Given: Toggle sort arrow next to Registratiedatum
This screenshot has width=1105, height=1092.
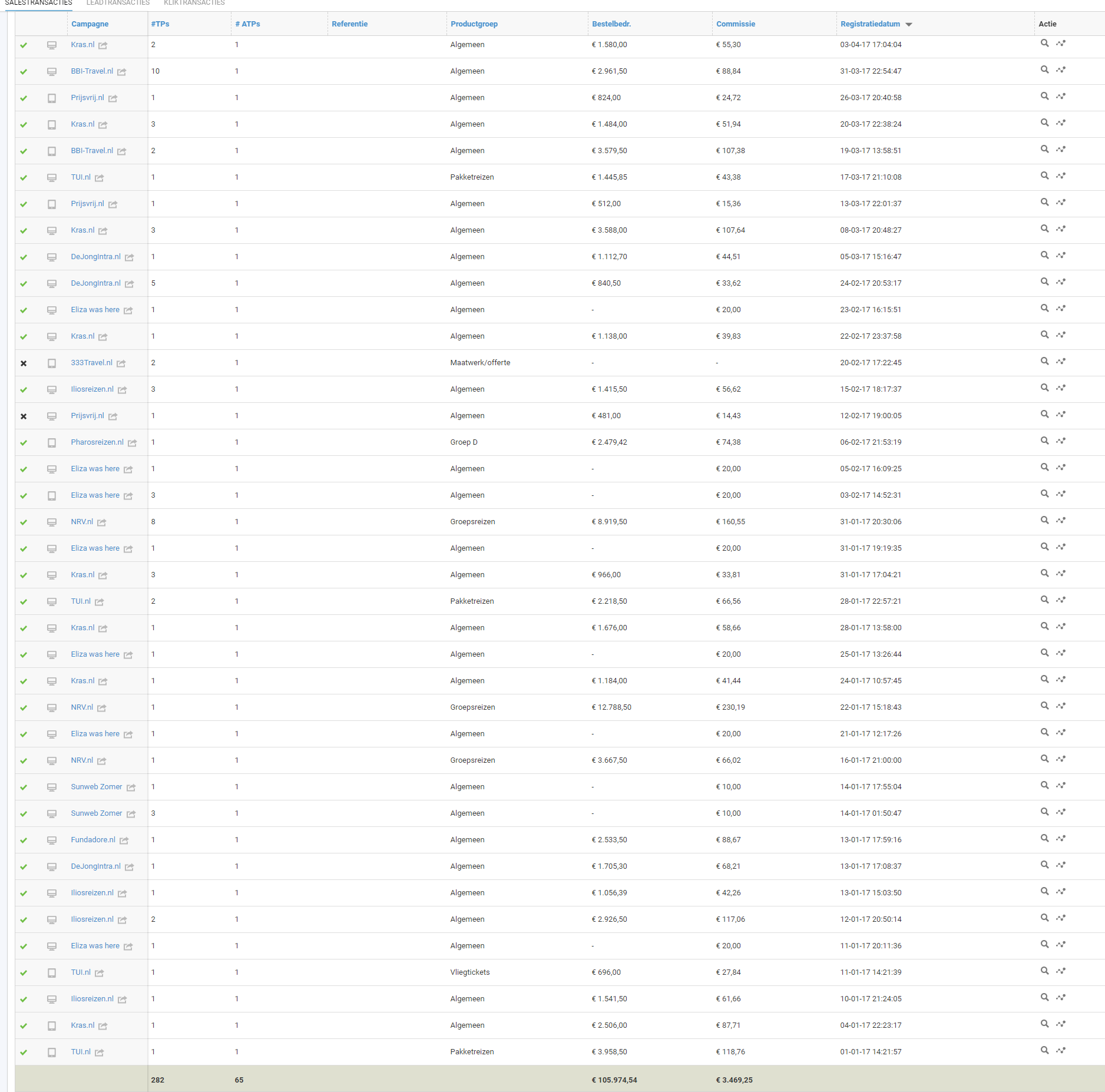Looking at the screenshot, I should (909, 25).
